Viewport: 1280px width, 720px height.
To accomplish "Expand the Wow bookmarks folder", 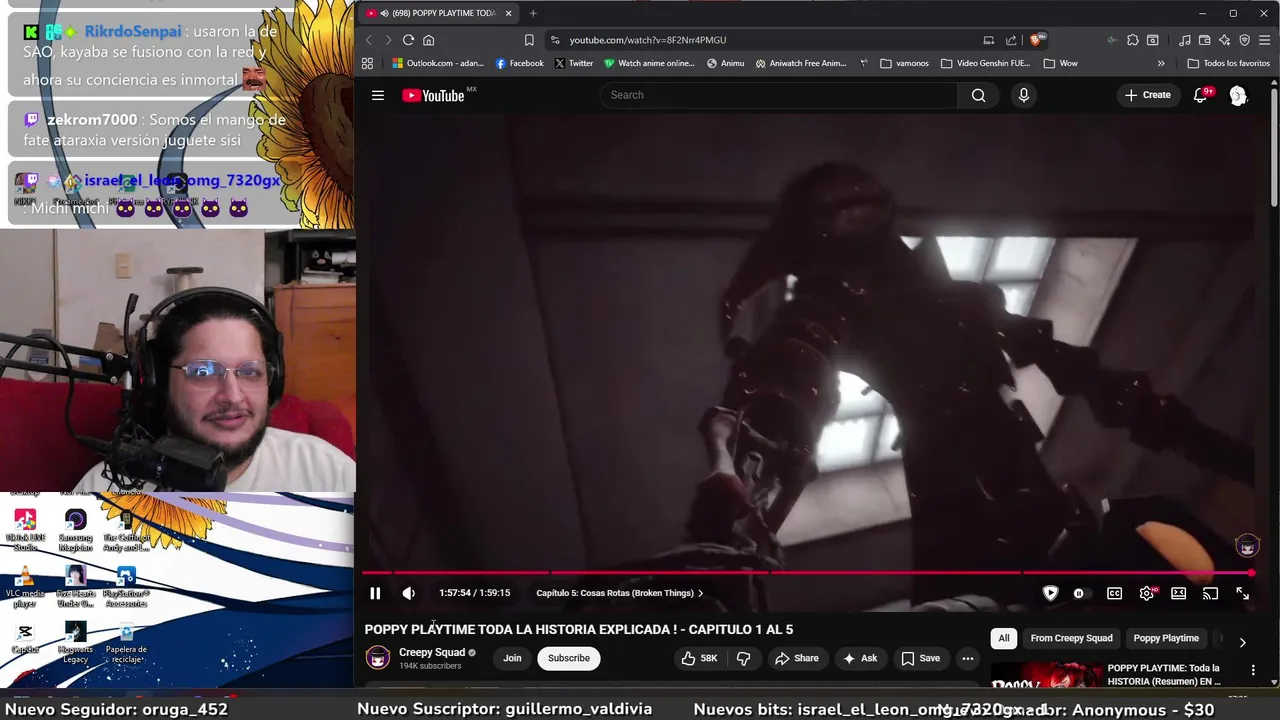I will (x=1060, y=63).
